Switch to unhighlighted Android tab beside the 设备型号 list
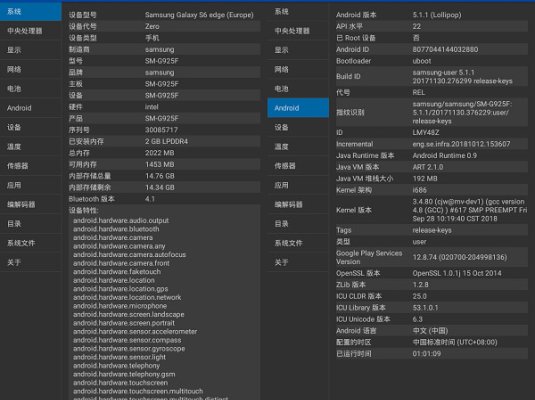The width and height of the screenshot is (535, 400). coord(31,108)
